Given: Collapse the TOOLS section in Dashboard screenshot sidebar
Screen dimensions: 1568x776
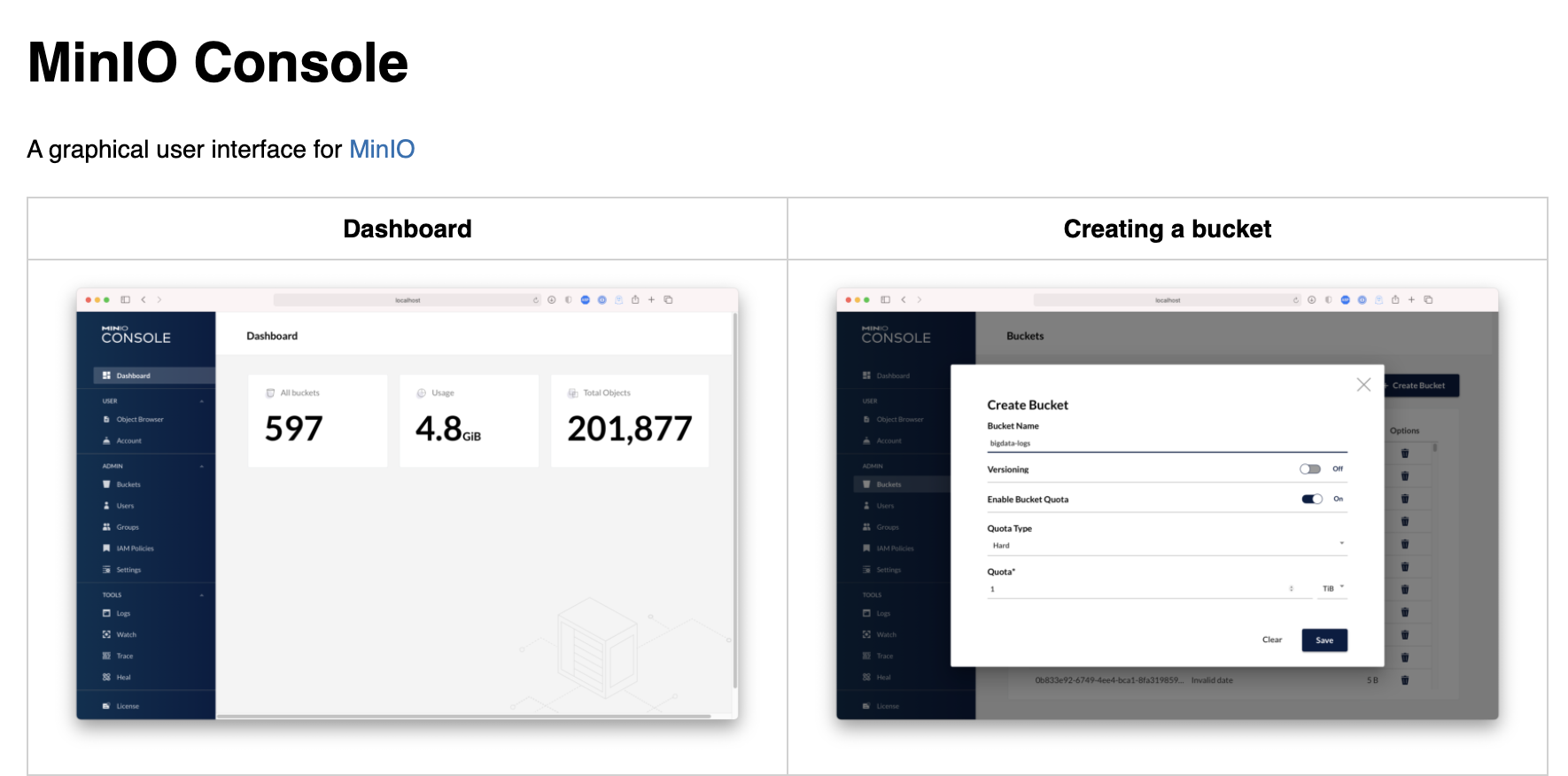Looking at the screenshot, I should (x=202, y=595).
